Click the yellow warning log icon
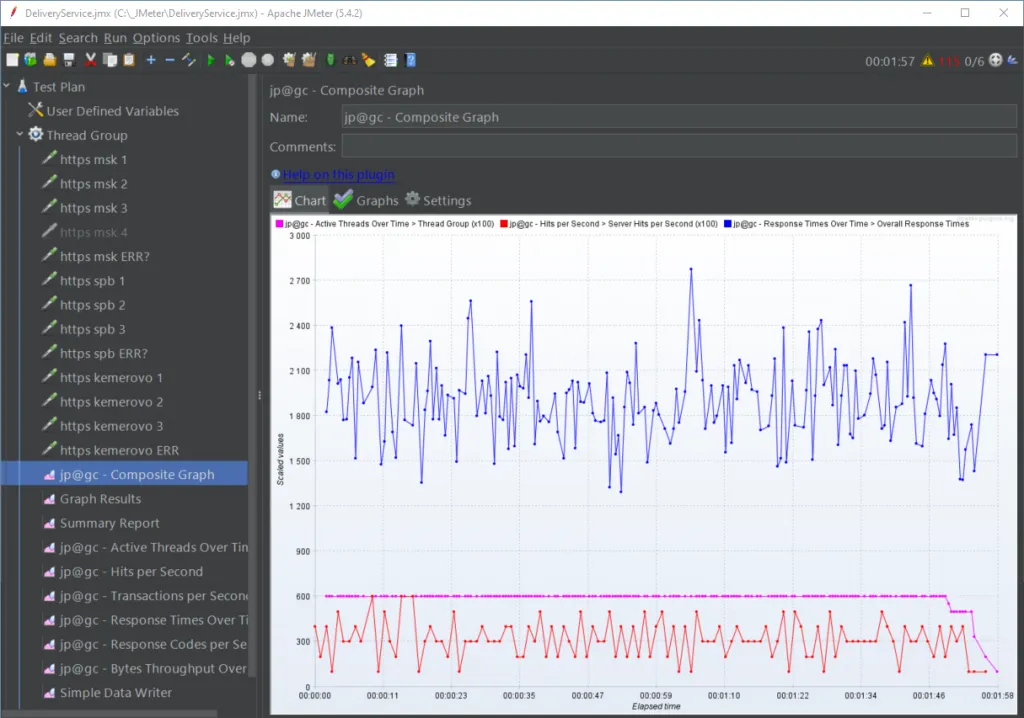The height and width of the screenshot is (718, 1024). click(x=927, y=61)
